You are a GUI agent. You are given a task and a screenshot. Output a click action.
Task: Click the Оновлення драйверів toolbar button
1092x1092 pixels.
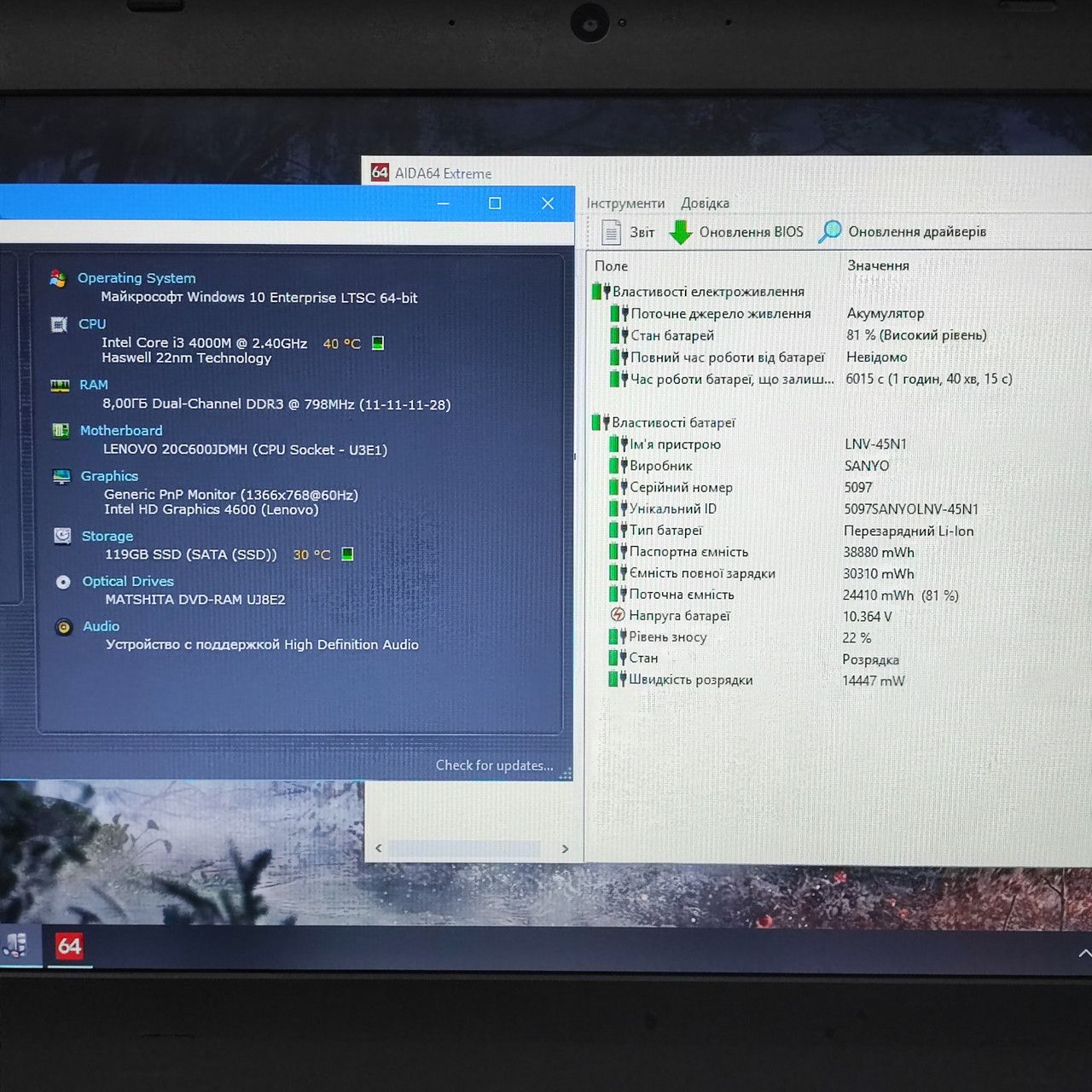point(903,232)
